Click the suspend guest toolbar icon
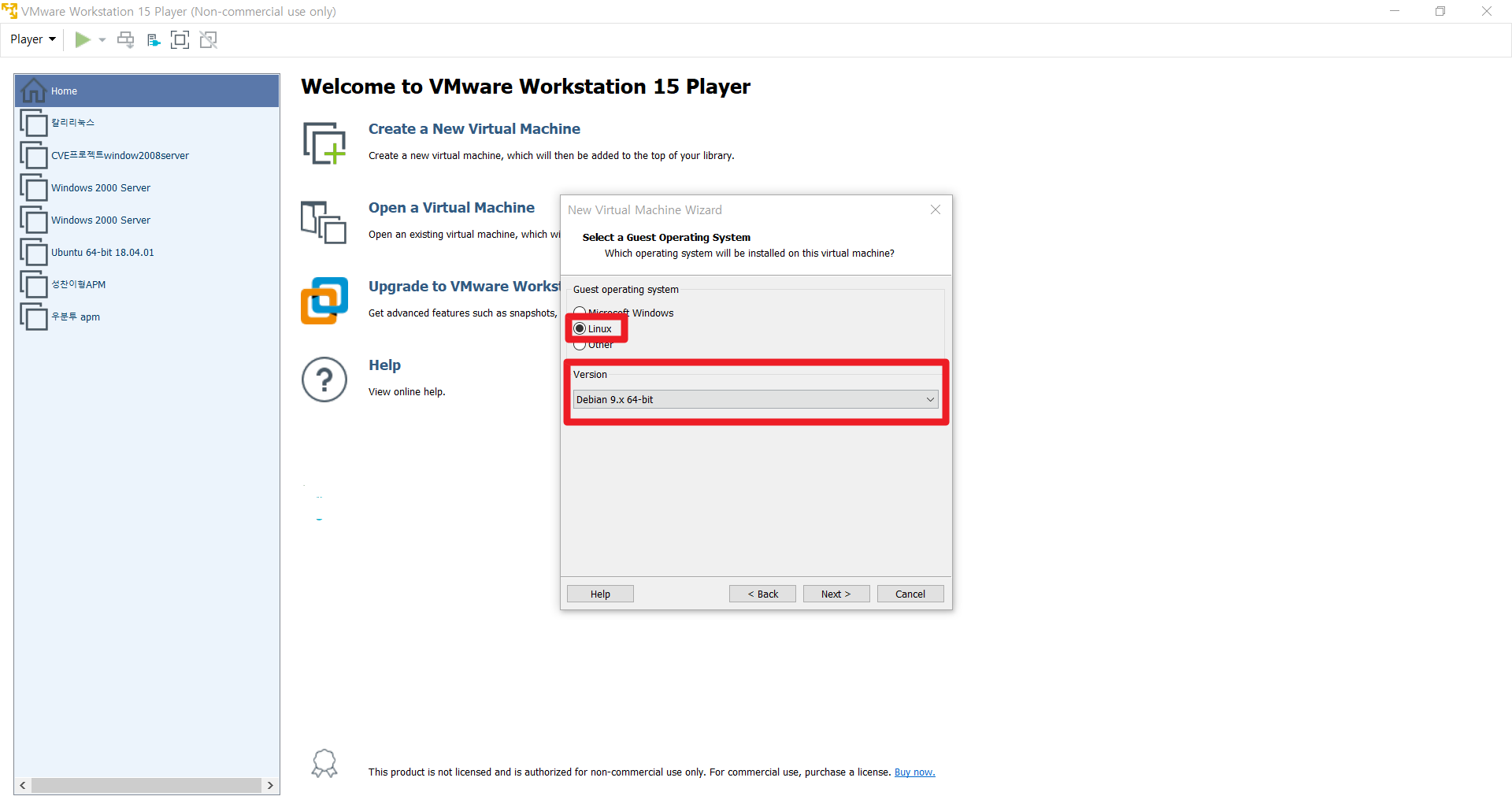Viewport: 1512px width, 811px height. [154, 39]
